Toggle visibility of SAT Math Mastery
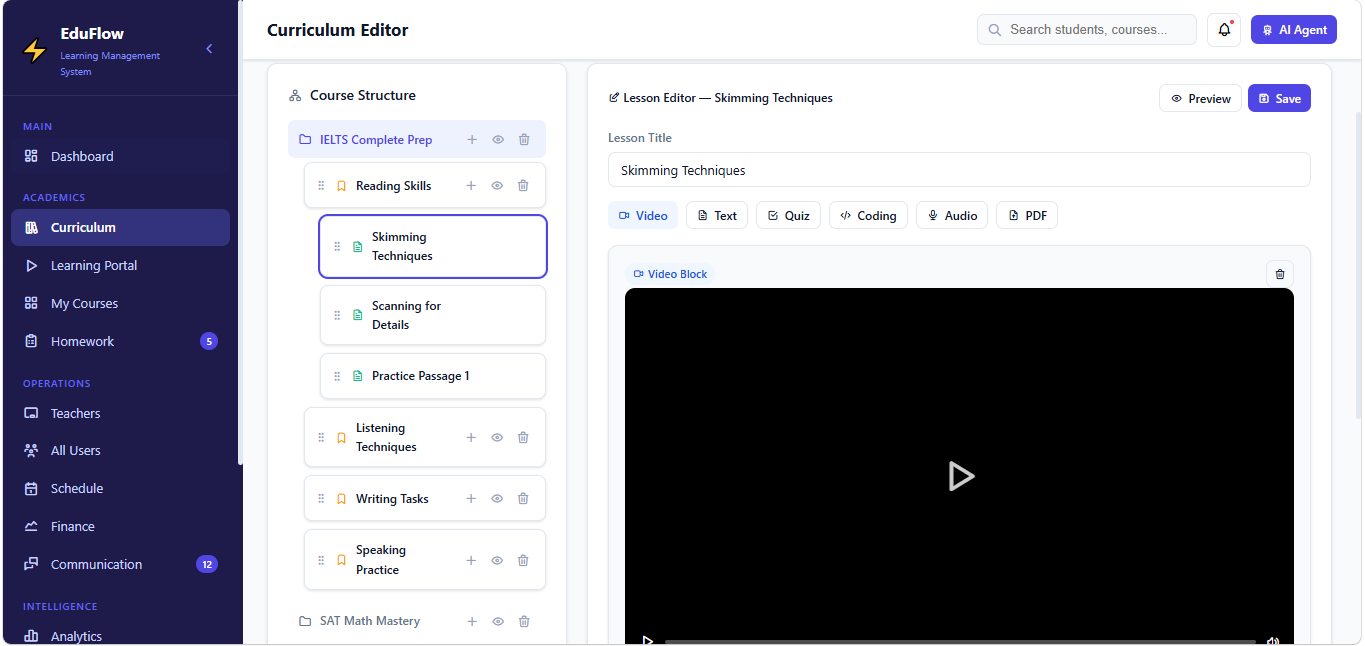The image size is (1365, 646). pos(498,621)
